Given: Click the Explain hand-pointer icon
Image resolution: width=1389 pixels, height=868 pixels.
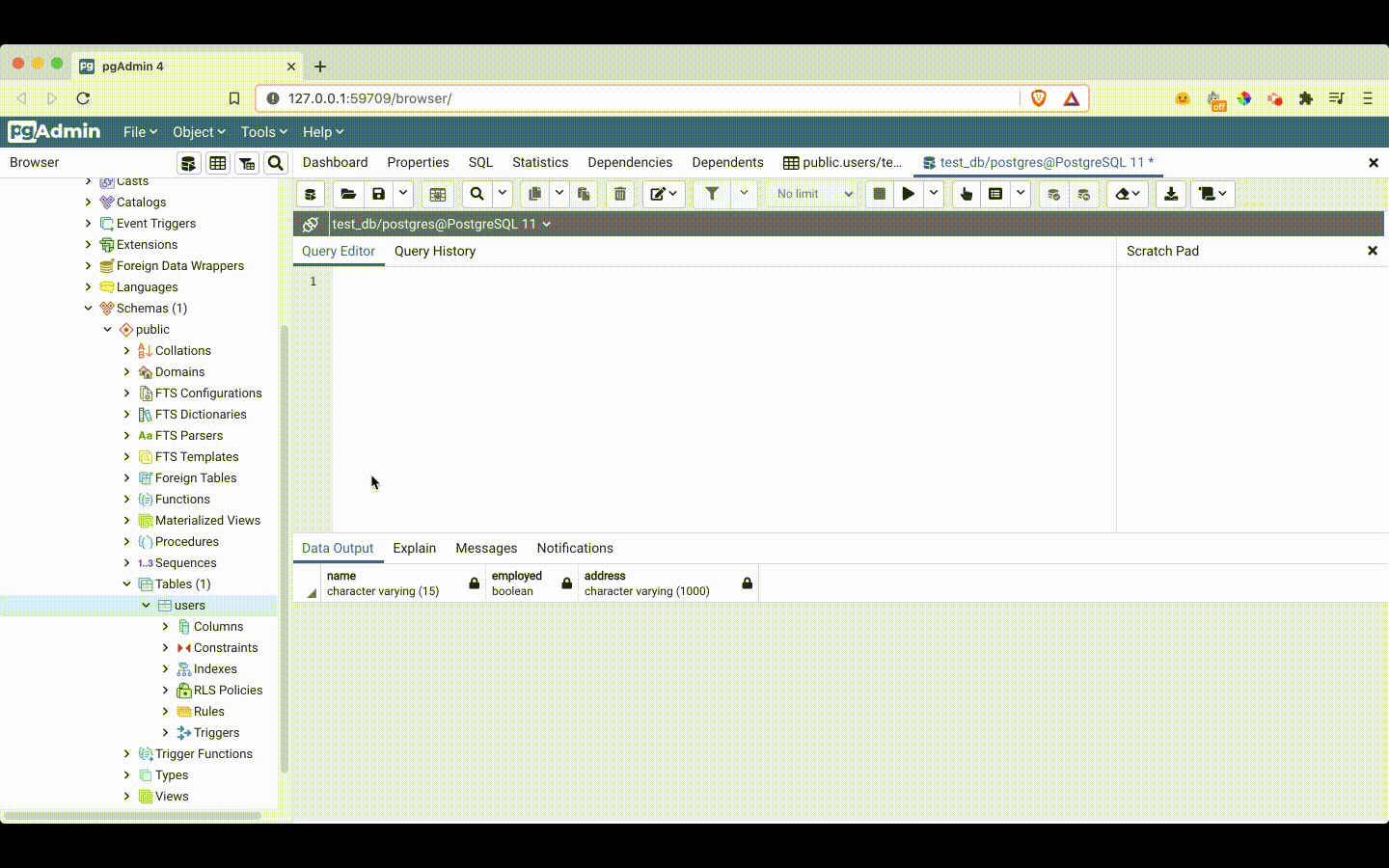Looking at the screenshot, I should [x=967, y=194].
